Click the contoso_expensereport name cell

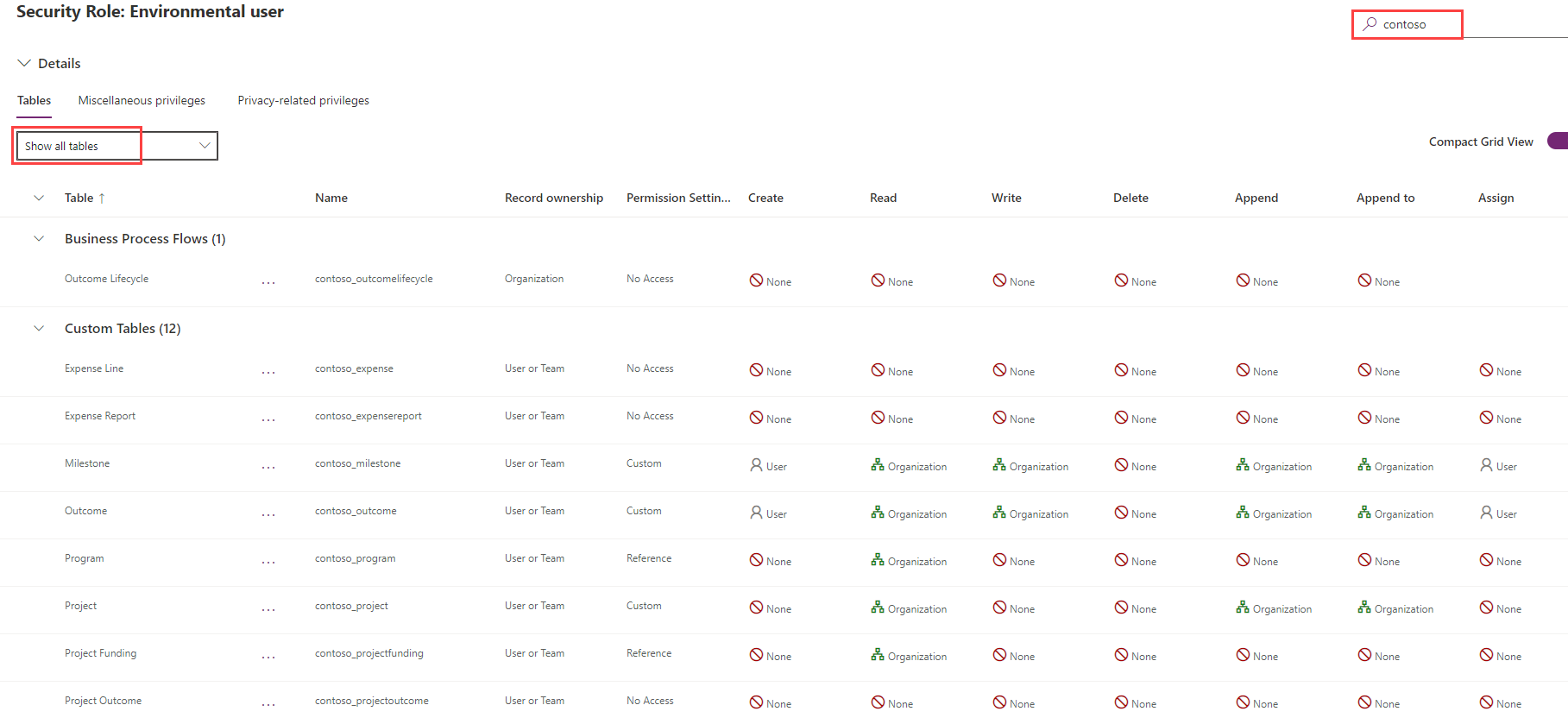click(x=368, y=416)
